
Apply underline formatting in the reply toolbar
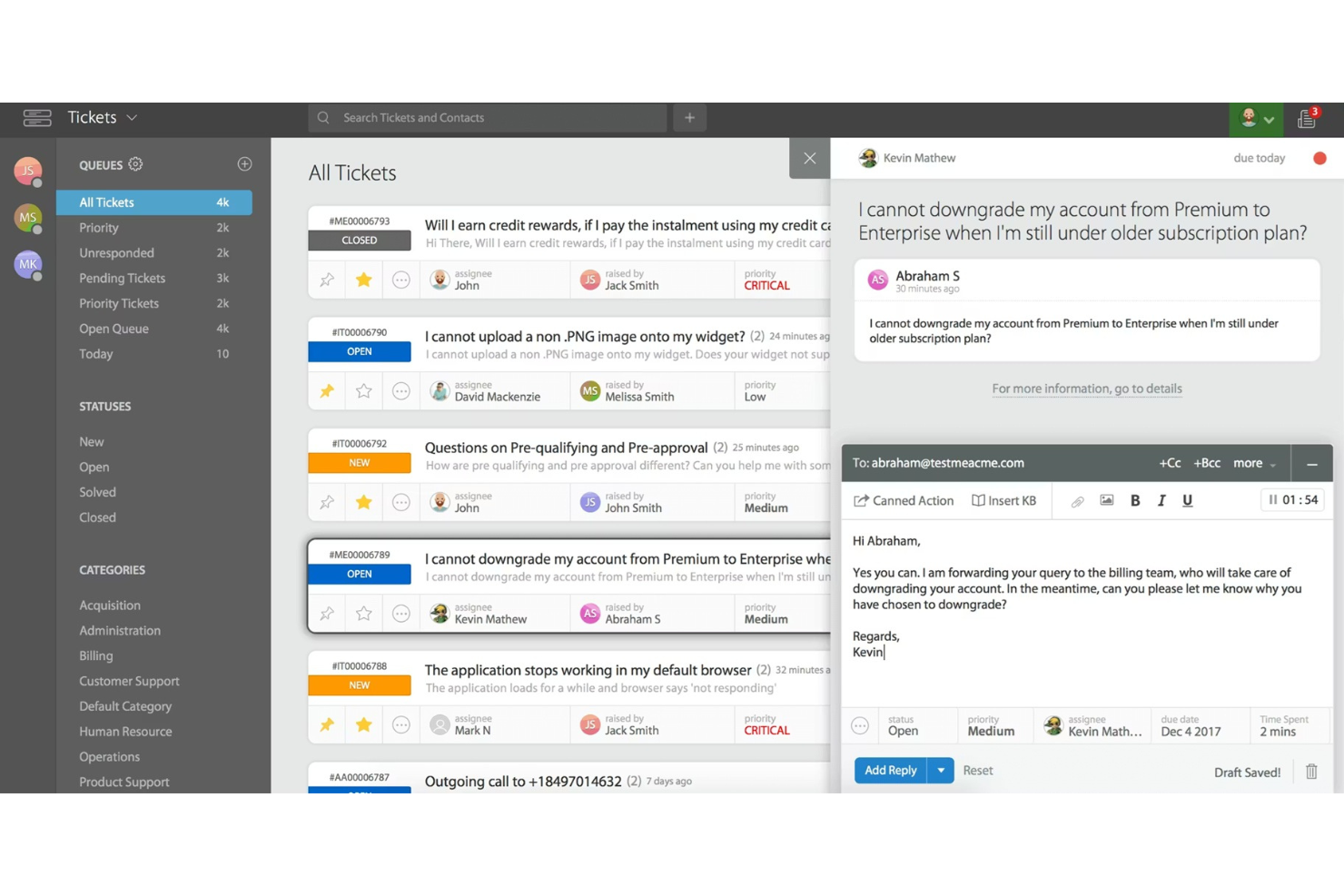(1187, 500)
